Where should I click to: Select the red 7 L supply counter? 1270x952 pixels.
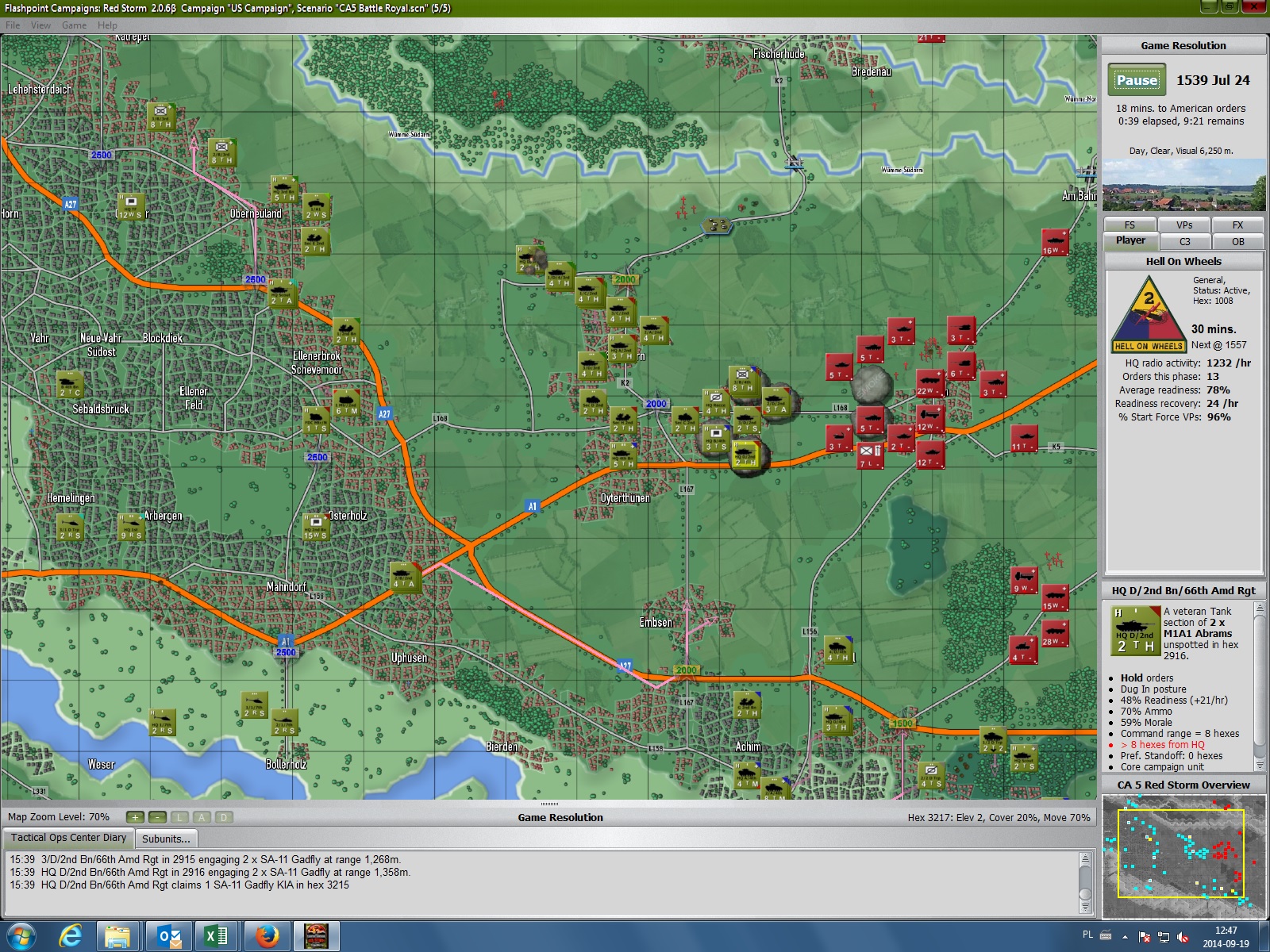coord(870,455)
